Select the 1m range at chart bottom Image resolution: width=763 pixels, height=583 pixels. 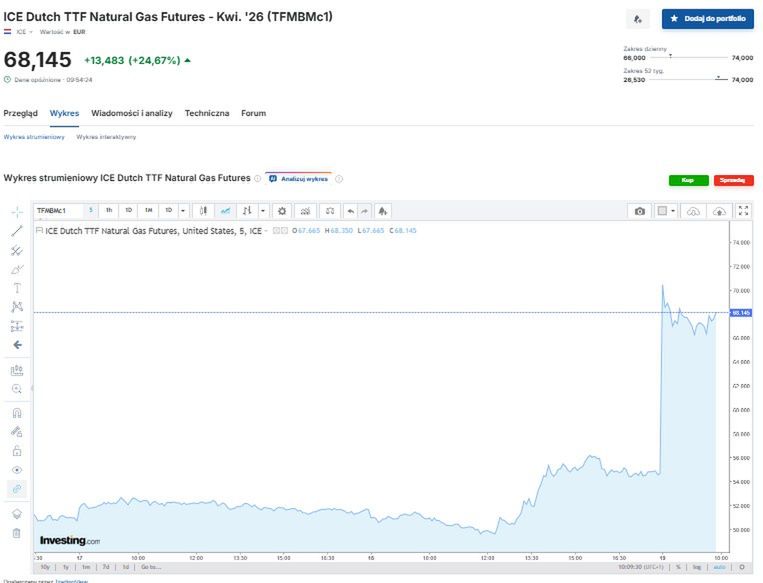tap(86, 567)
